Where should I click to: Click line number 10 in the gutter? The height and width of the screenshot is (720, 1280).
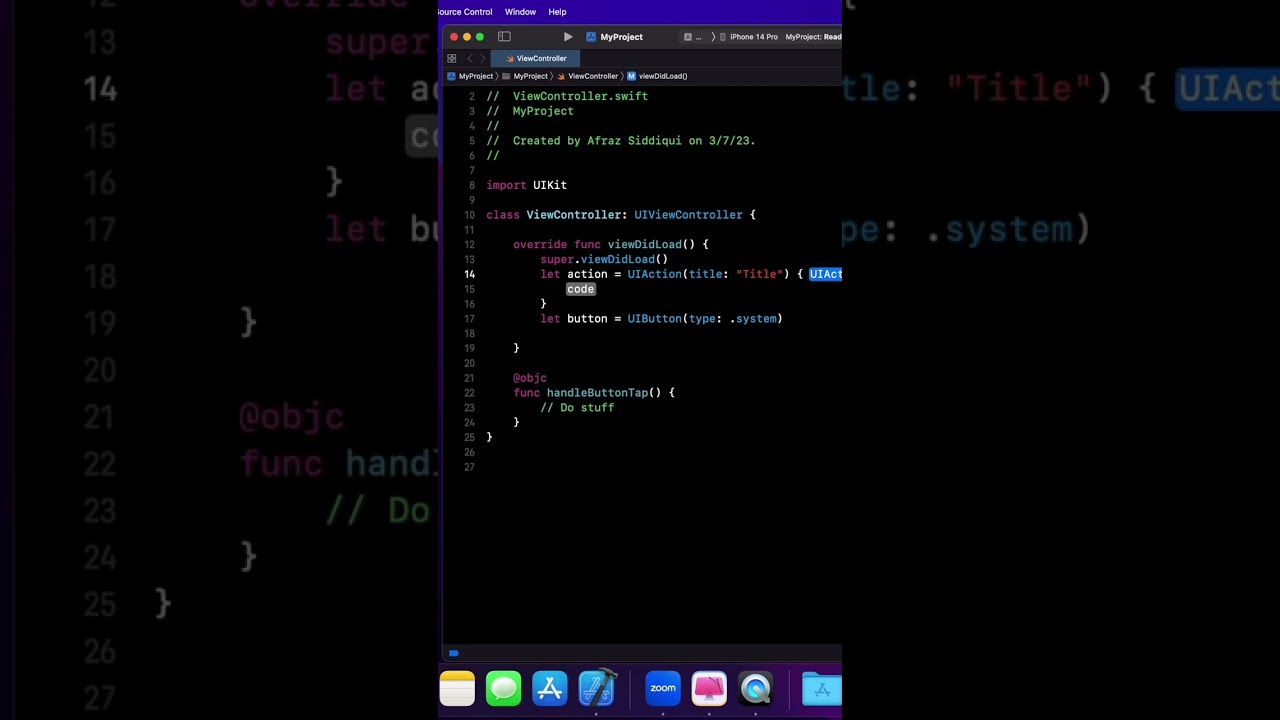pyautogui.click(x=470, y=215)
